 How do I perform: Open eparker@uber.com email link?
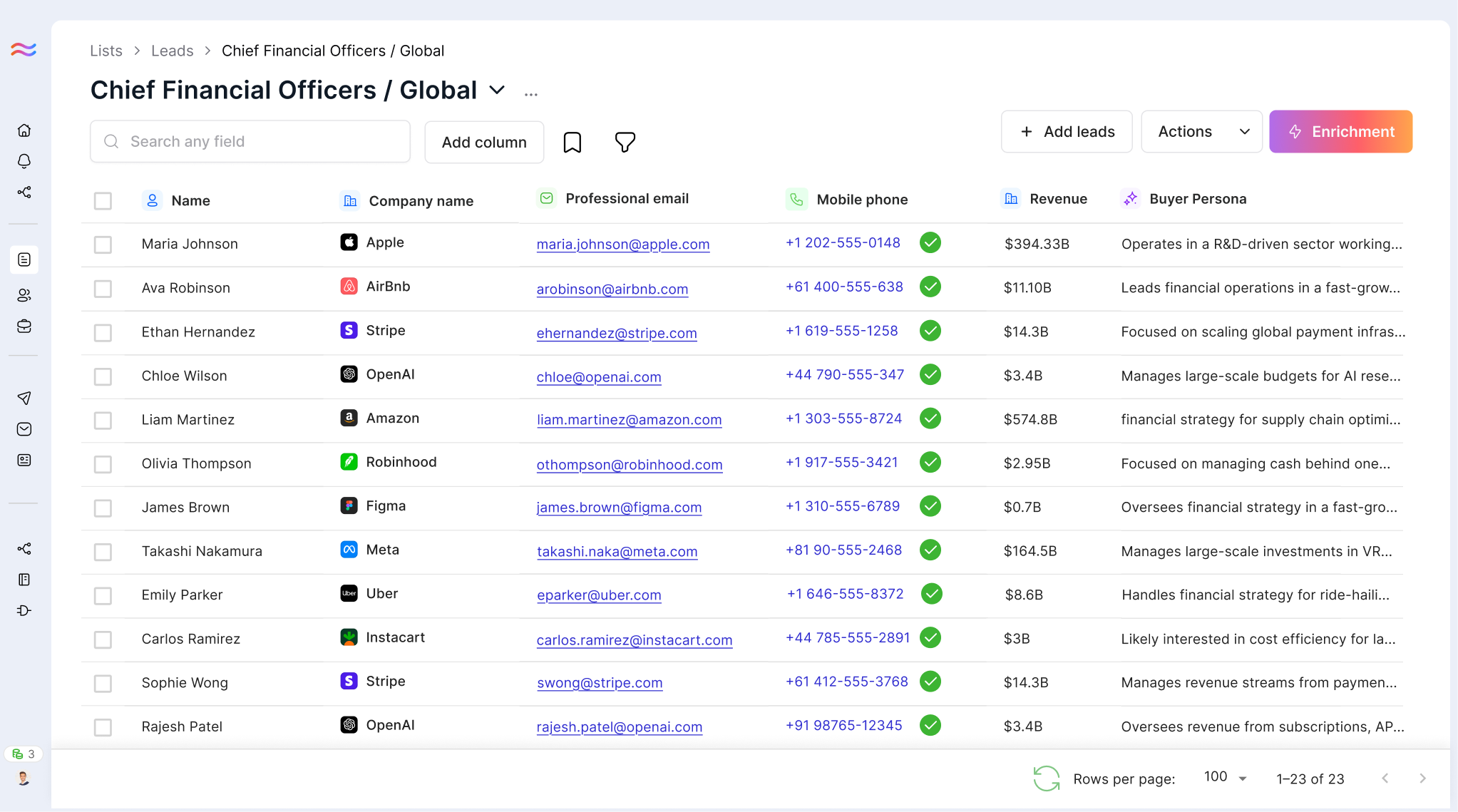[x=599, y=595]
